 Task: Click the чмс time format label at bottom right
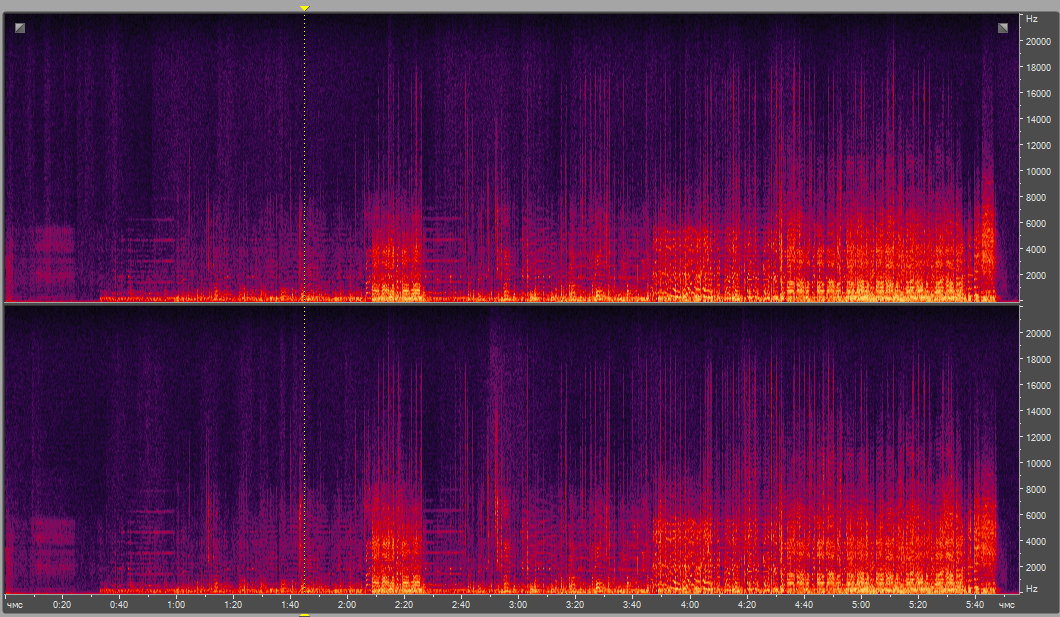click(1006, 605)
